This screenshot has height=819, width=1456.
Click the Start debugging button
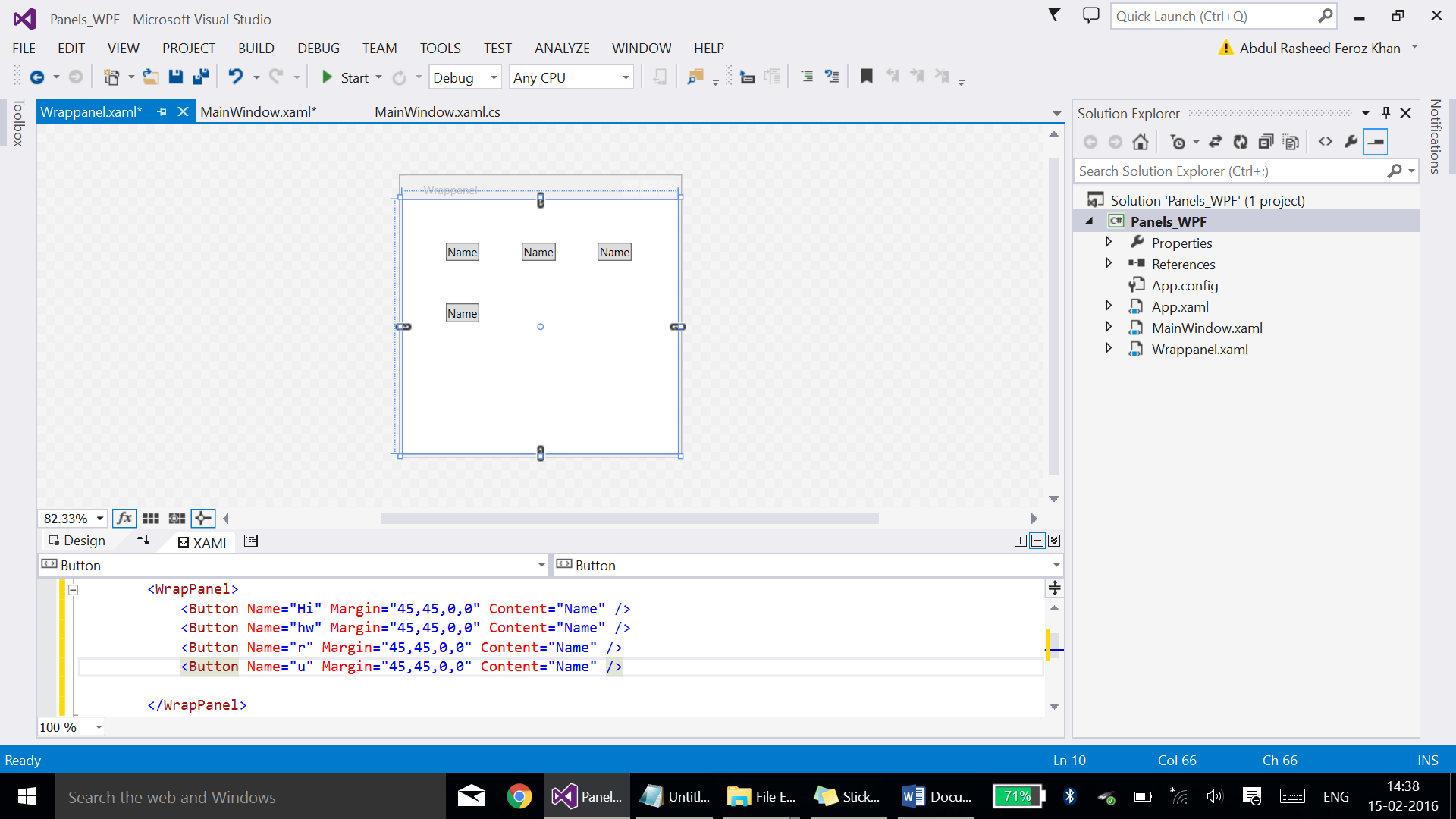pos(345,77)
